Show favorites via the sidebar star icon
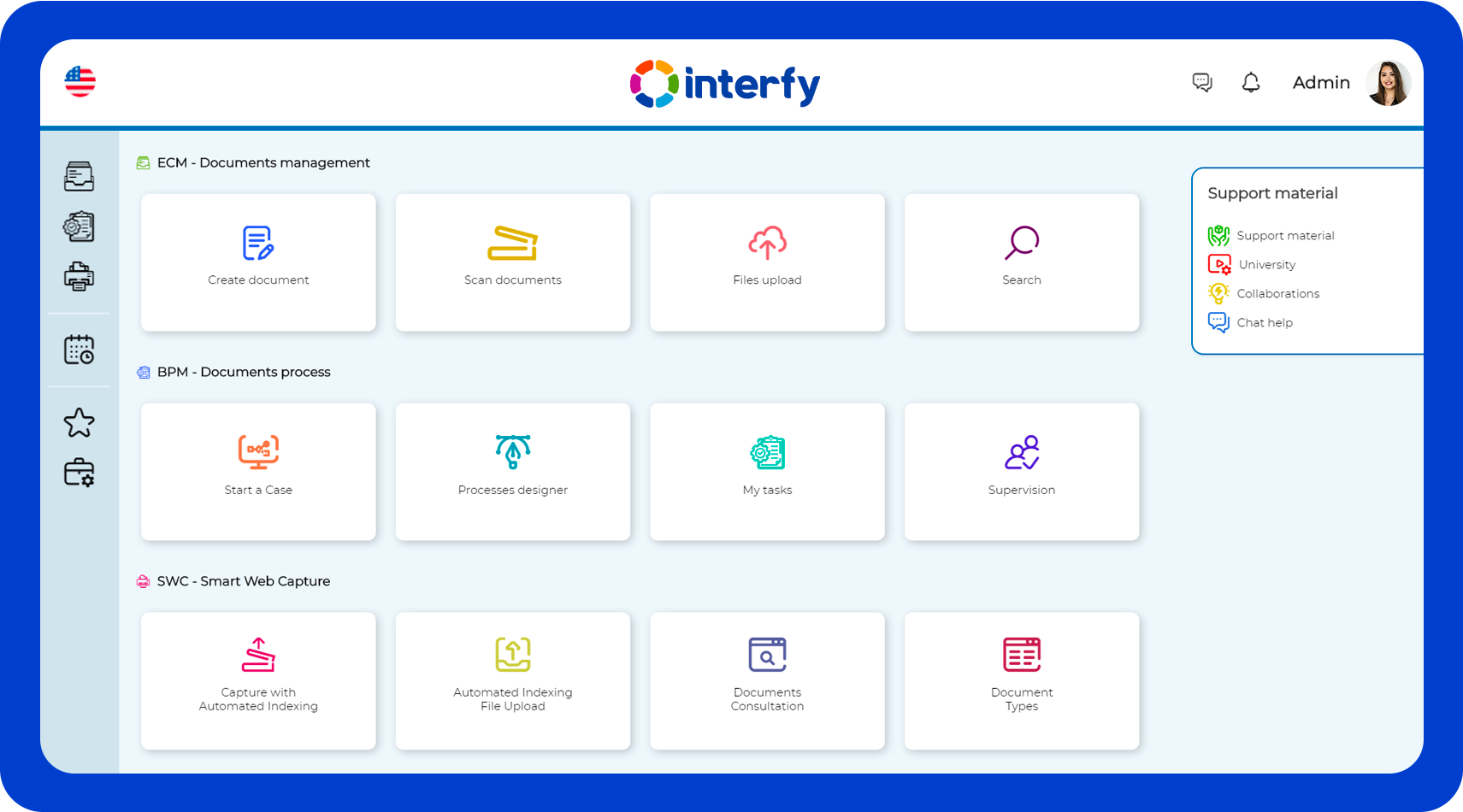Image resolution: width=1463 pixels, height=812 pixels. (x=79, y=421)
